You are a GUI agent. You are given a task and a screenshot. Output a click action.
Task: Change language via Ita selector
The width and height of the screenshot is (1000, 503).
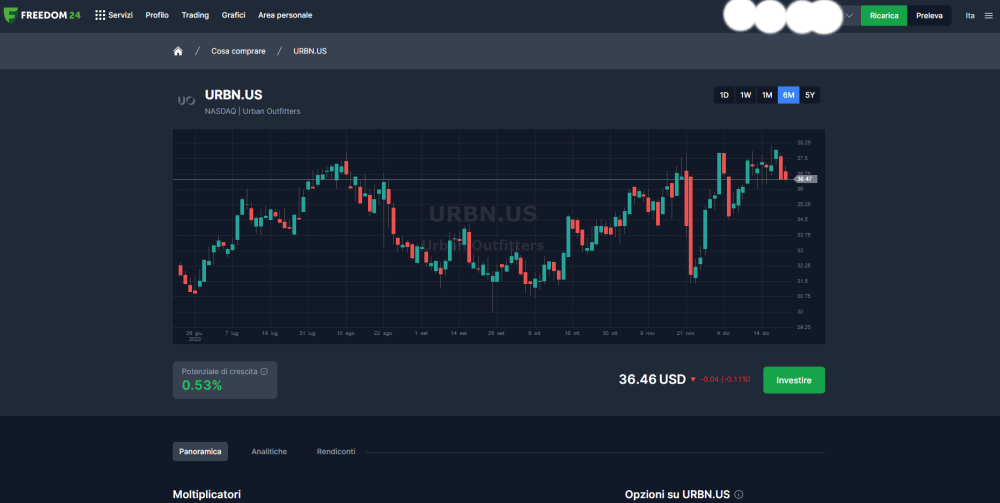(x=970, y=15)
